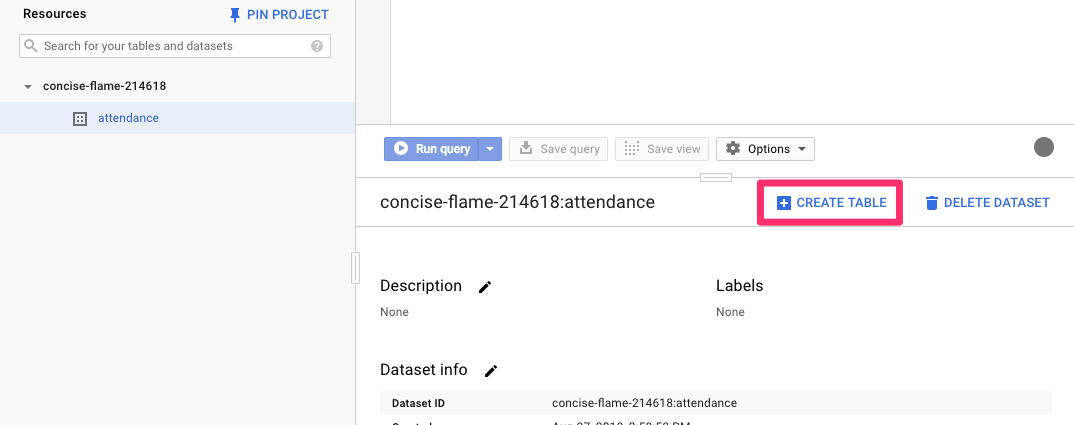Click the gray circle status indicator

pyautogui.click(x=1044, y=148)
